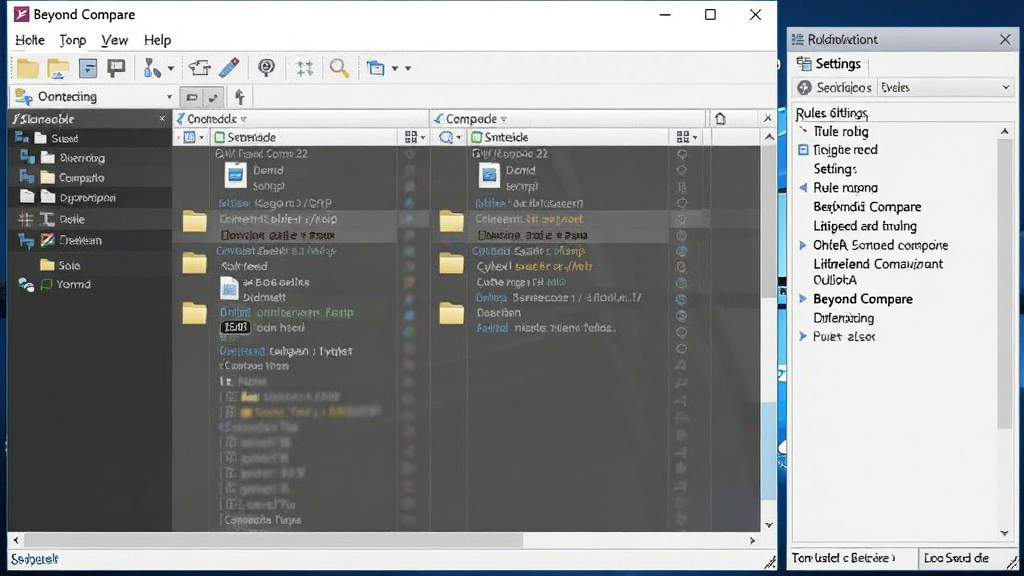This screenshot has height=576, width=1024.
Task: Click the first yellow folder in right pane
Action: click(451, 222)
